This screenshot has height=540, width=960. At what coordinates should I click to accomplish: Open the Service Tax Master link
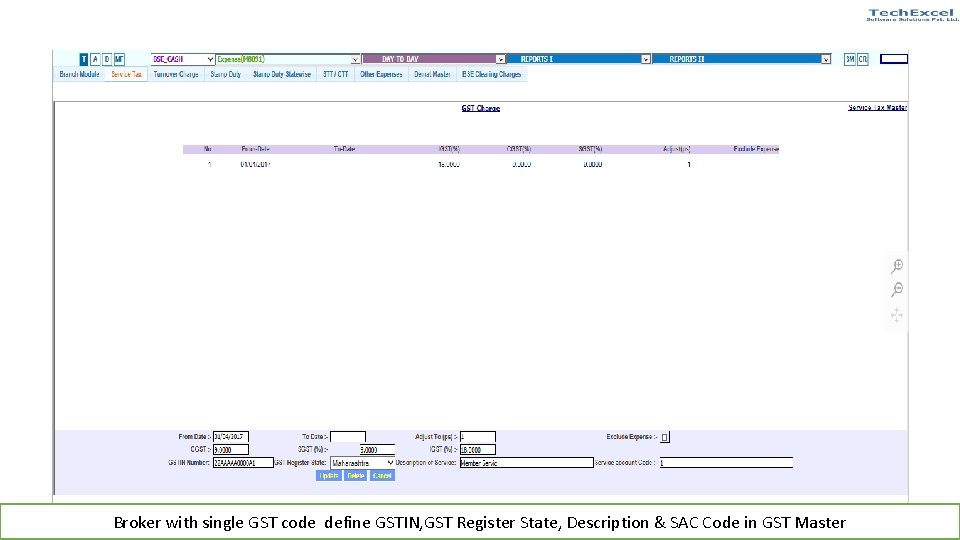coord(877,107)
